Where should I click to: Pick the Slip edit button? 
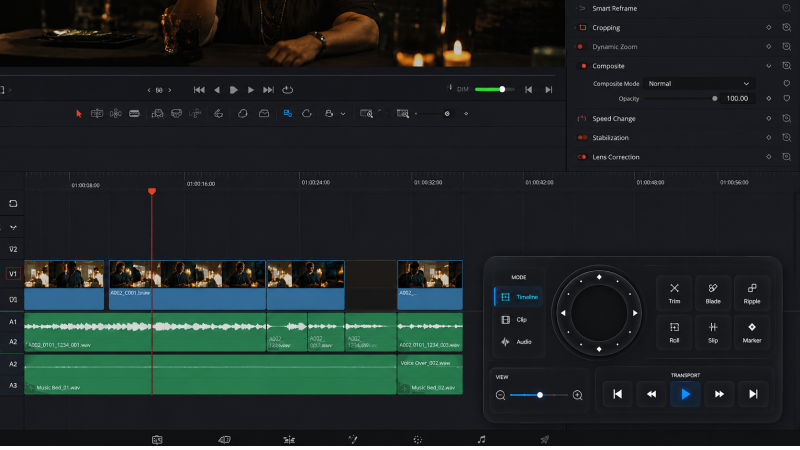[713, 333]
